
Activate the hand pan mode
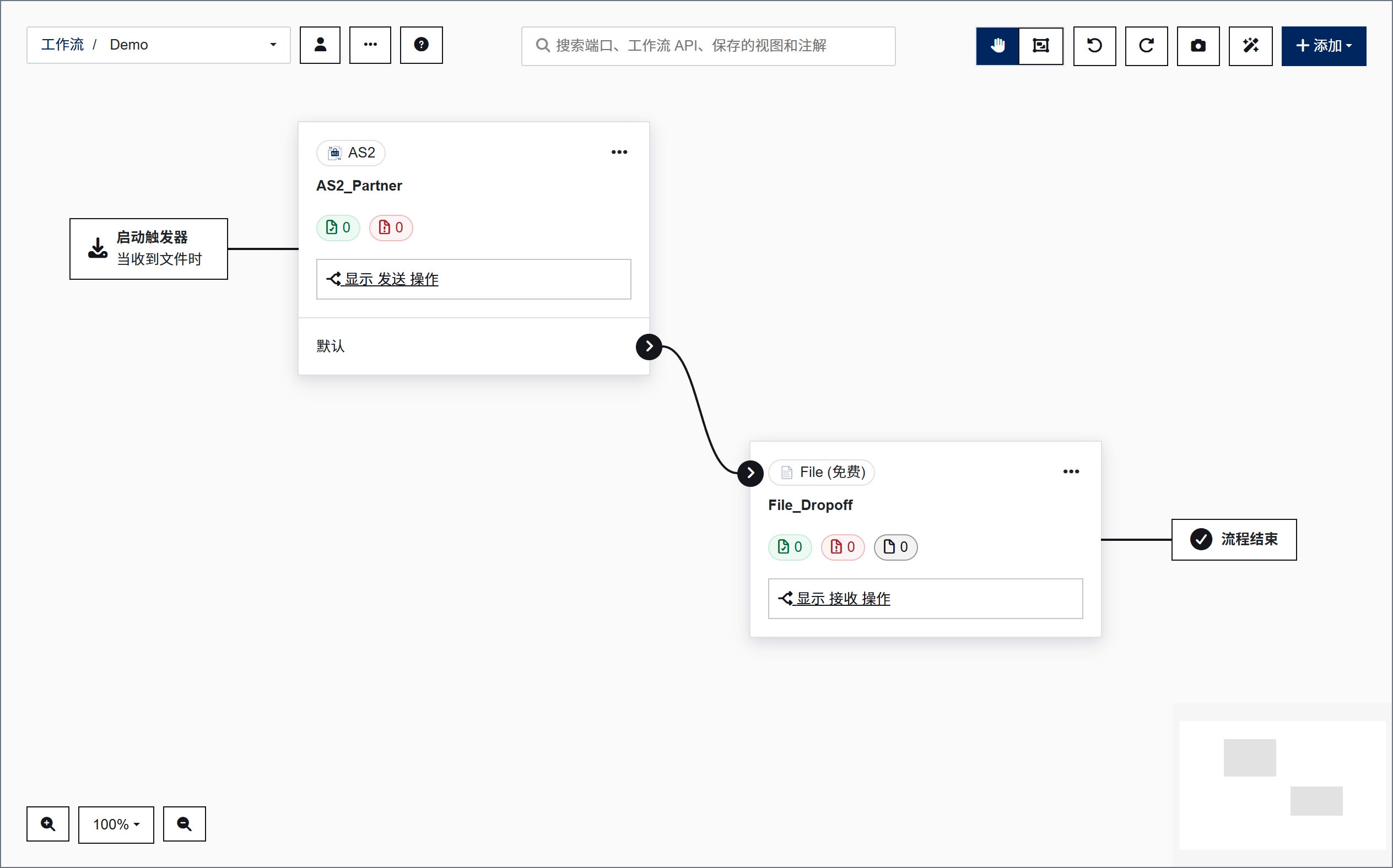point(997,45)
